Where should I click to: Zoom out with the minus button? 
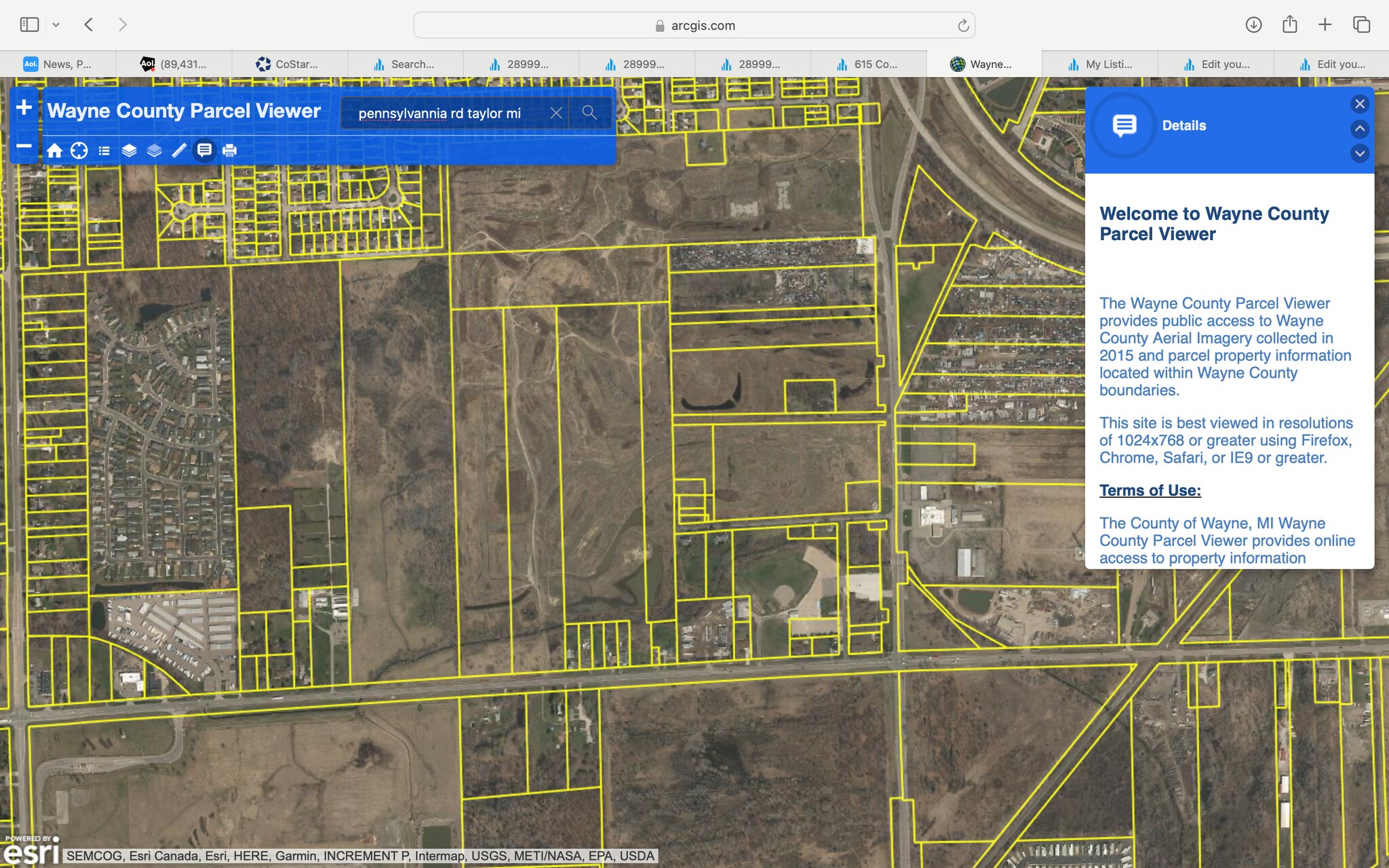(x=24, y=146)
